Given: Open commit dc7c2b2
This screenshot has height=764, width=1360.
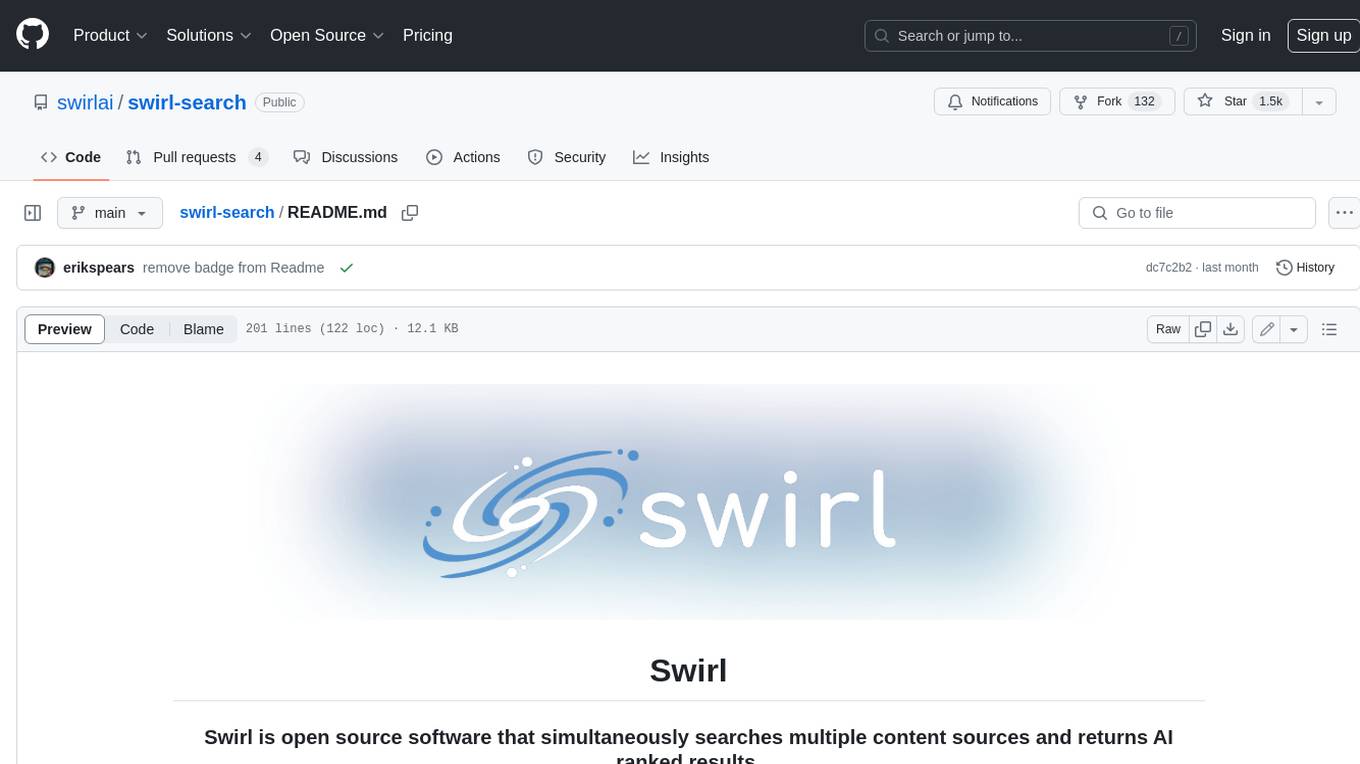Looking at the screenshot, I should tap(1168, 268).
